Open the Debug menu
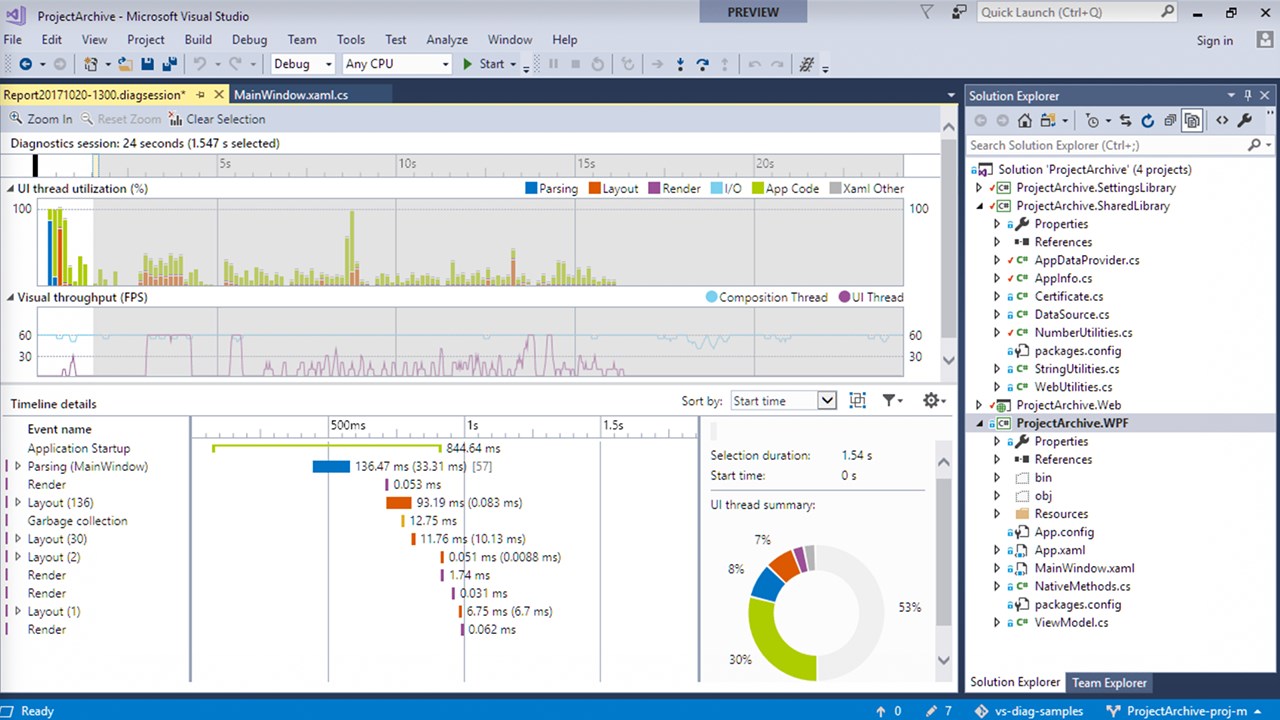This screenshot has width=1280, height=720. [250, 40]
